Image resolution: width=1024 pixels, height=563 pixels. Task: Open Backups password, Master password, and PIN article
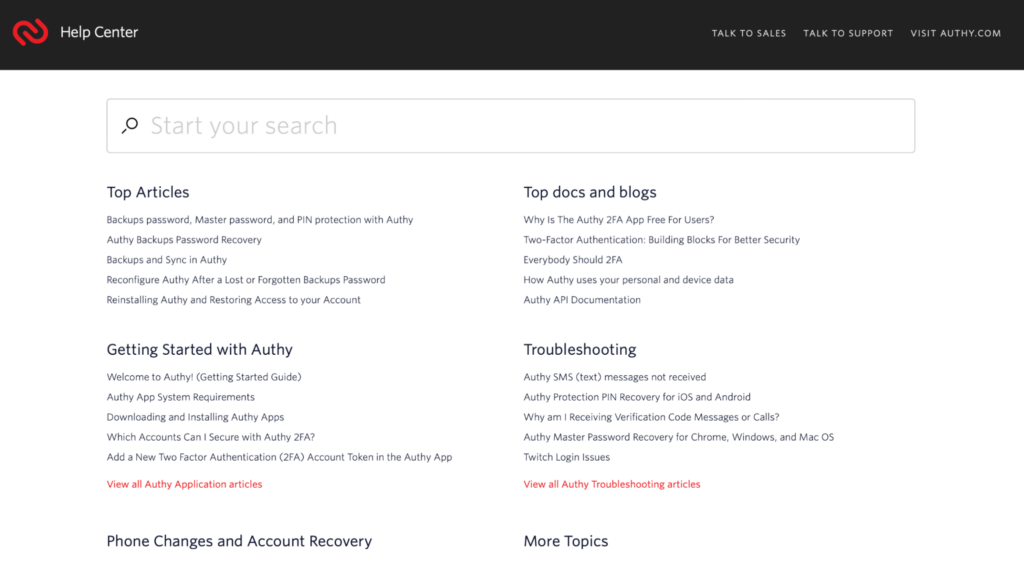[x=260, y=219]
